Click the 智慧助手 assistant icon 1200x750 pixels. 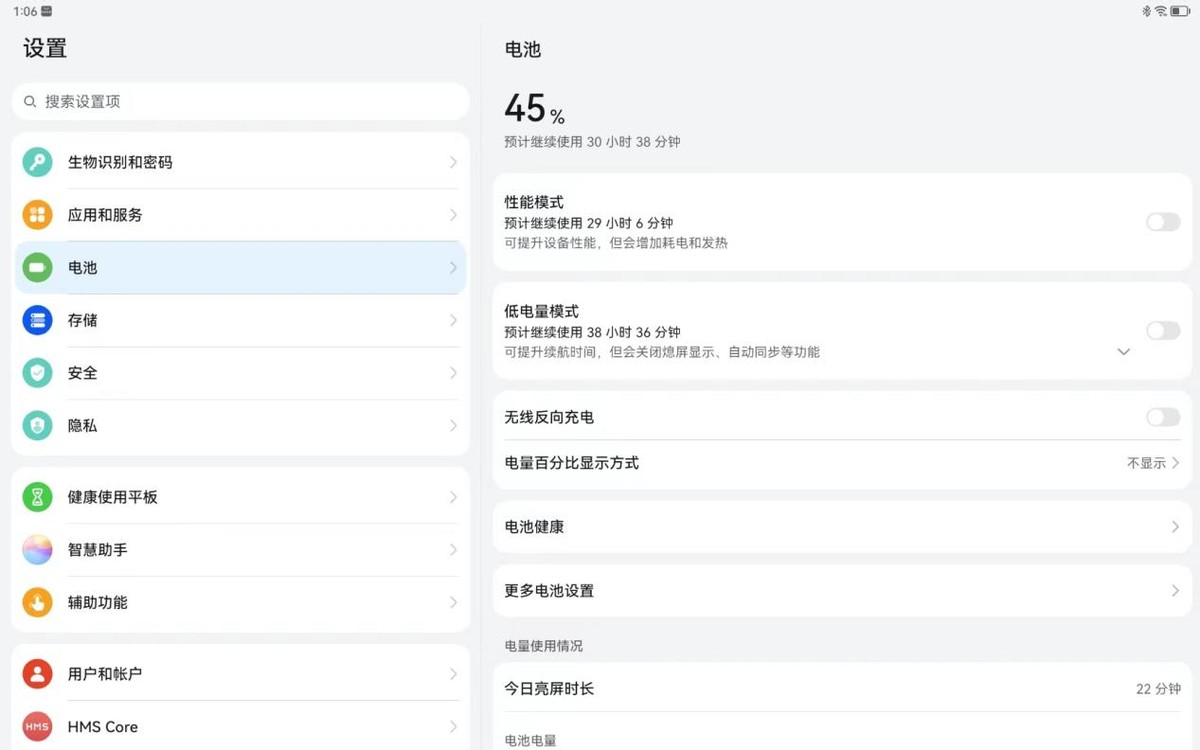point(37,550)
